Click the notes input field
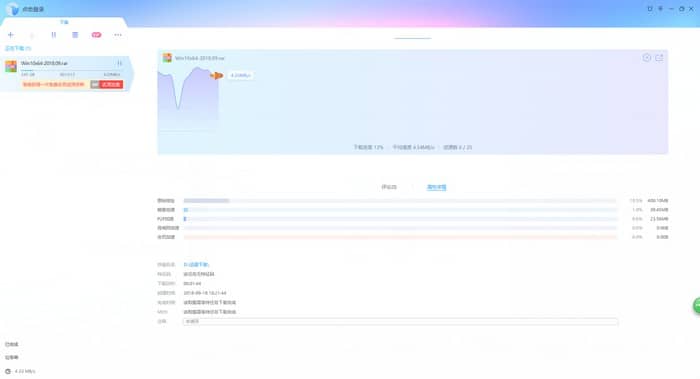 click(x=400, y=321)
